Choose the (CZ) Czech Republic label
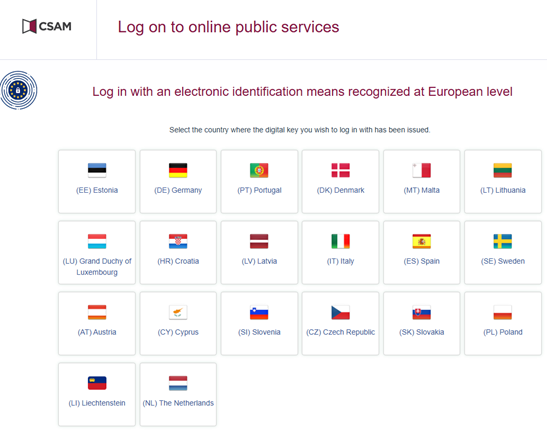Screen dimensions: 547x431 pos(340,332)
